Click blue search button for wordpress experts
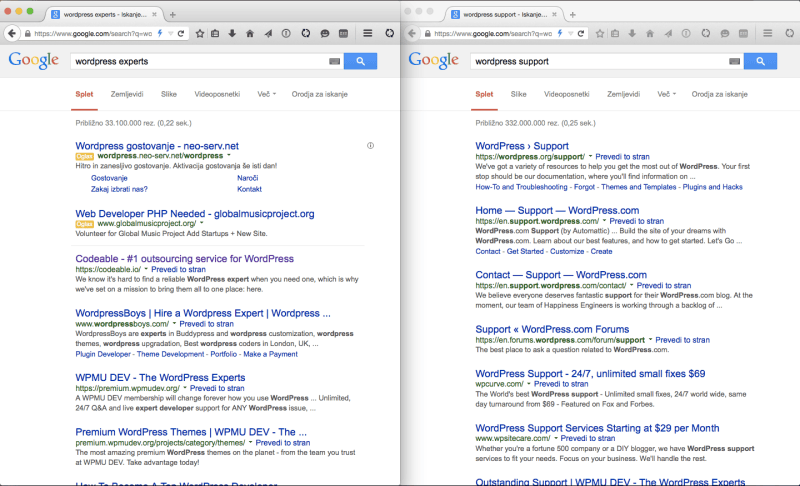Image resolution: width=800 pixels, height=486 pixels. tap(360, 61)
